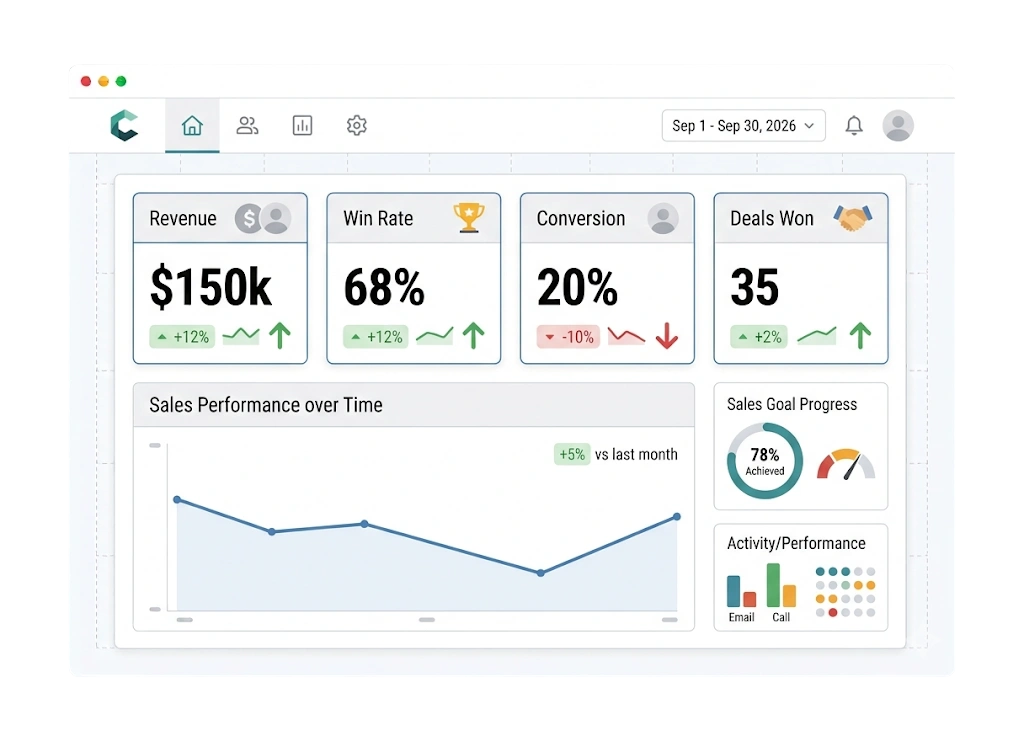Viewport: 1024px width, 741px height.
Task: Click the Revenue card title
Action: pyautogui.click(x=183, y=218)
